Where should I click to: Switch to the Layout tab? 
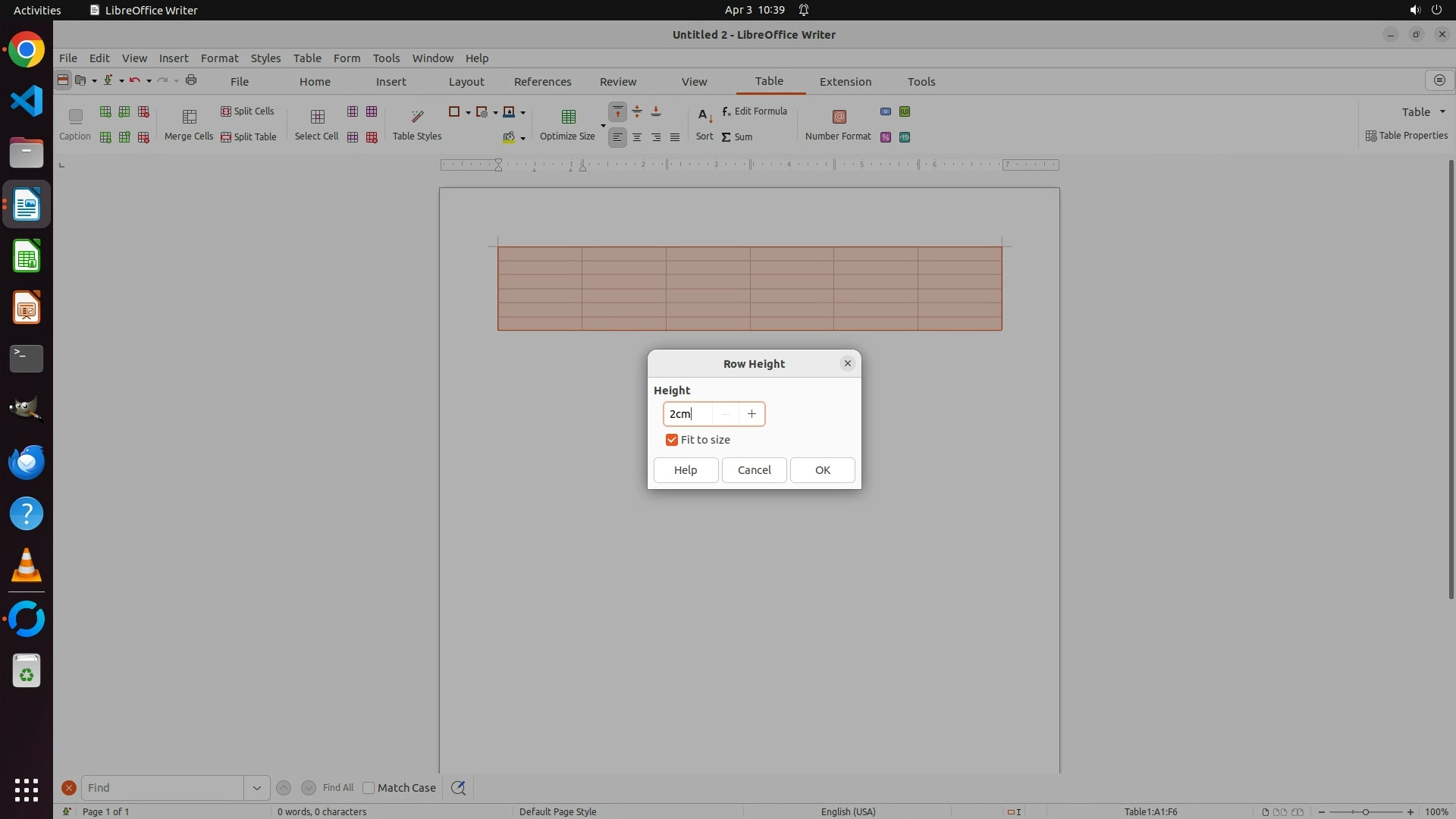466,82
